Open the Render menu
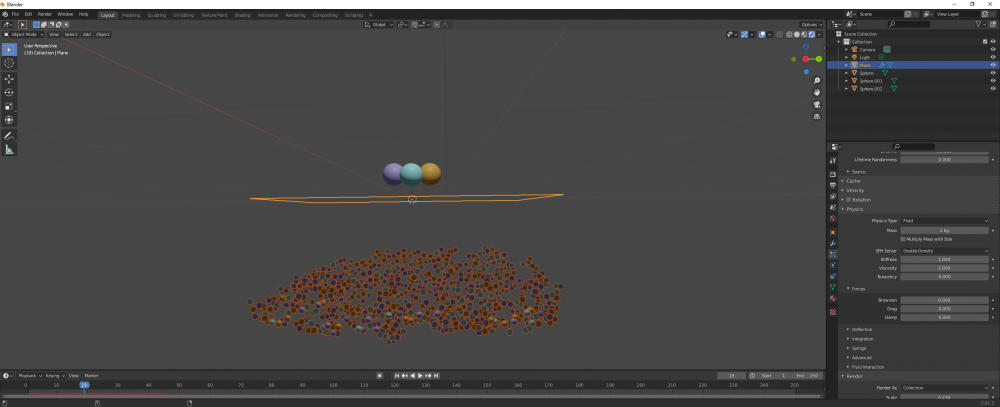This screenshot has width=1000, height=407. (44, 15)
